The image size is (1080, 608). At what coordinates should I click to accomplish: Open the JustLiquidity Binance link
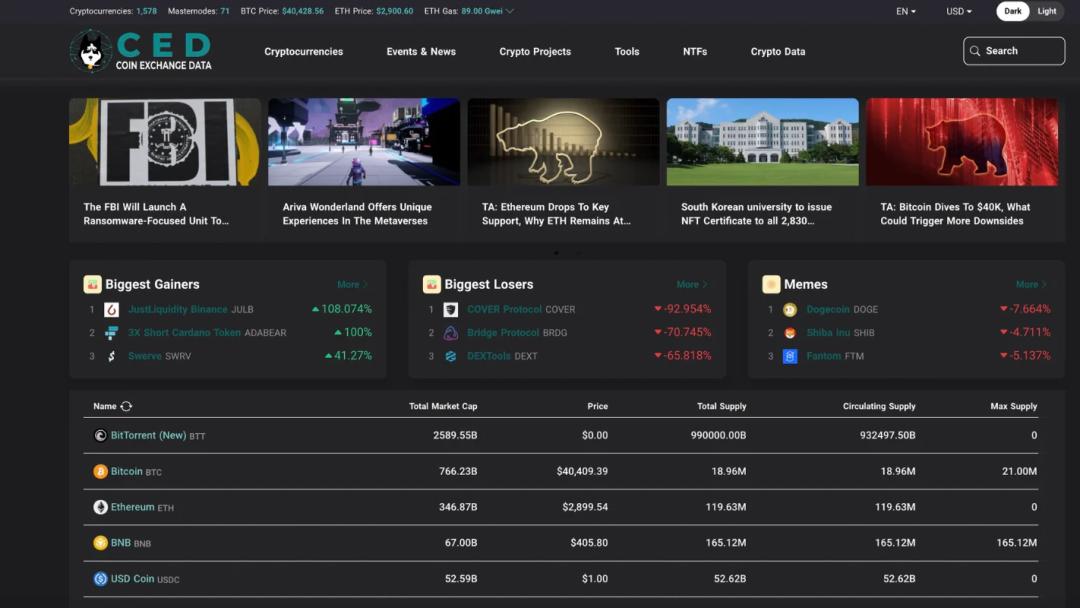pos(178,310)
